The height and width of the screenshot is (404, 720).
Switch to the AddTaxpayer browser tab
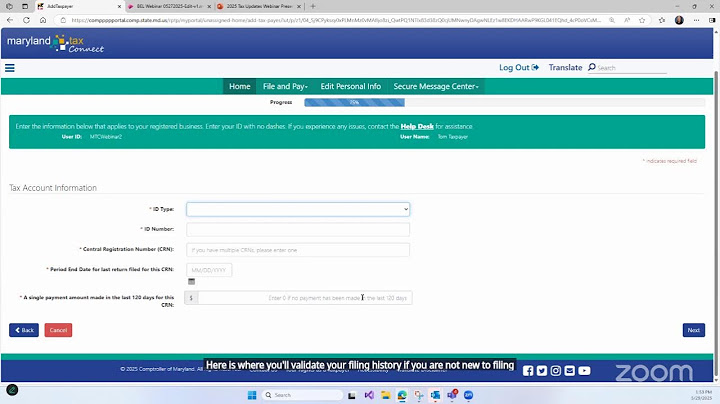pyautogui.click(x=78, y=6)
